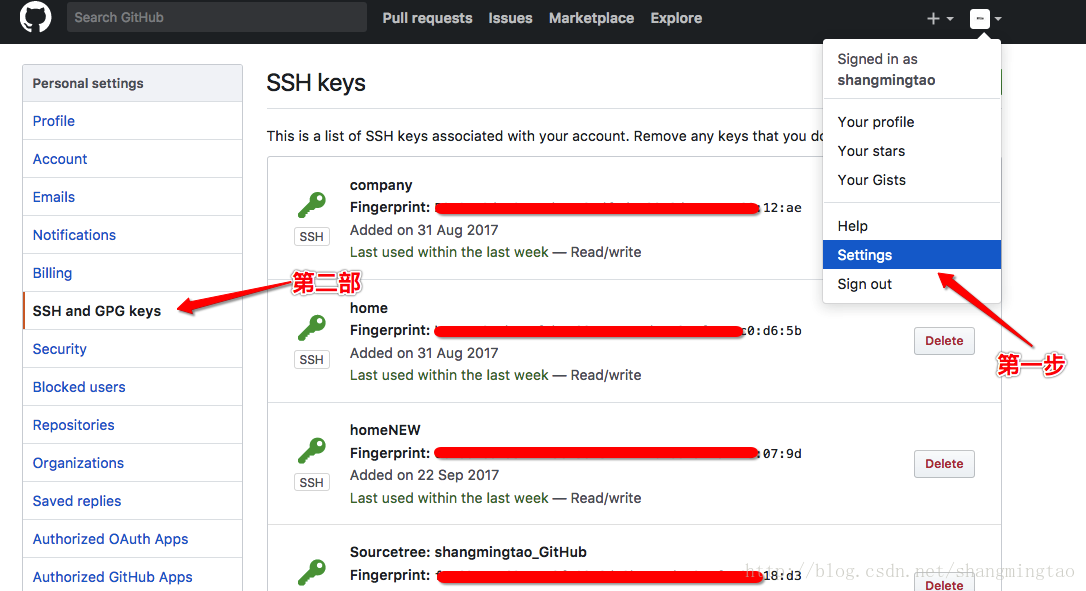Viewport: 1086px width, 591px height.
Task: Open the Organizations settings
Action: [x=132, y=463]
